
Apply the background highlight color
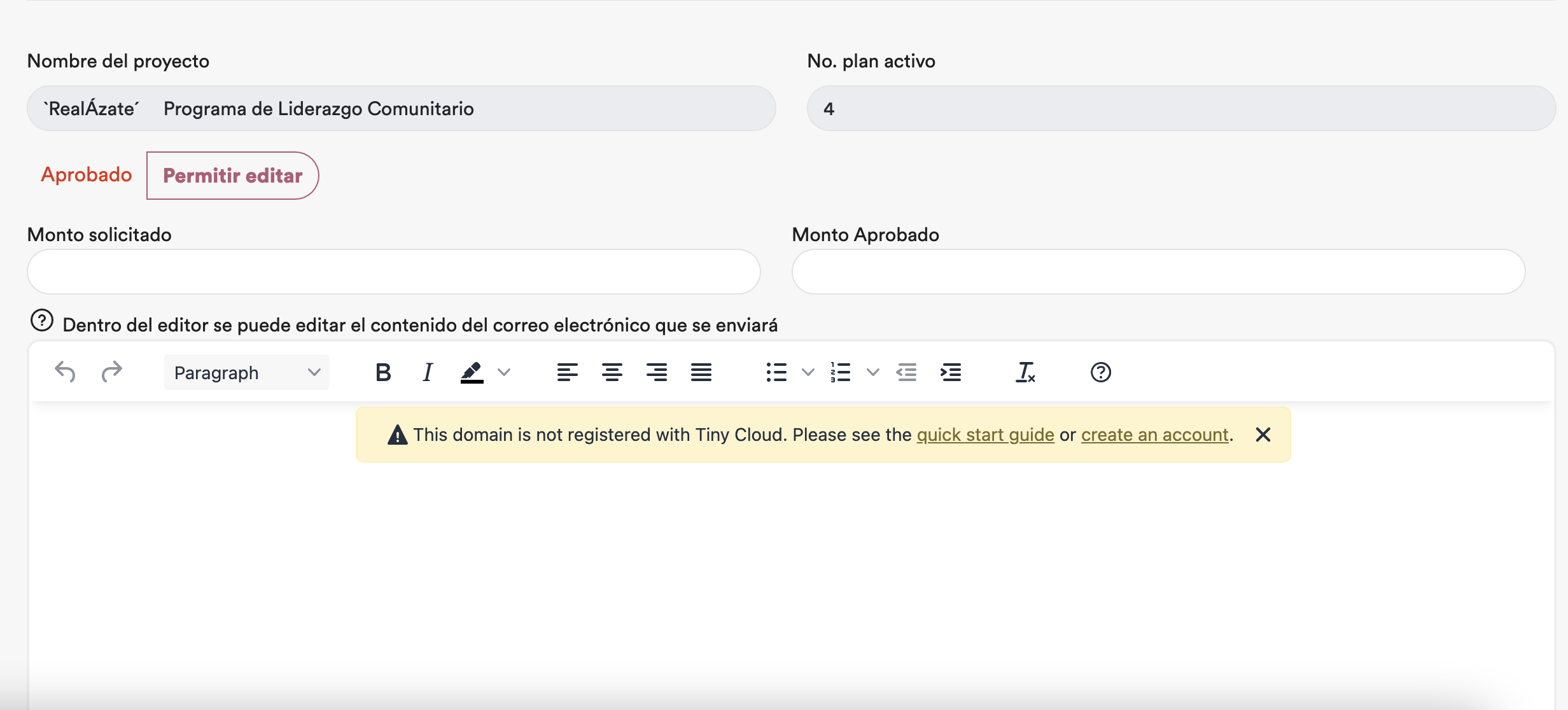click(x=472, y=372)
